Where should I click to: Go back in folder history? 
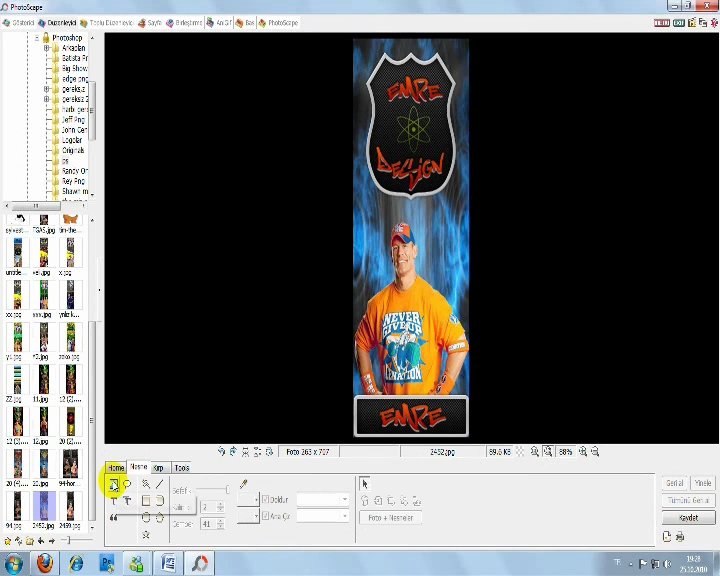click(41, 541)
